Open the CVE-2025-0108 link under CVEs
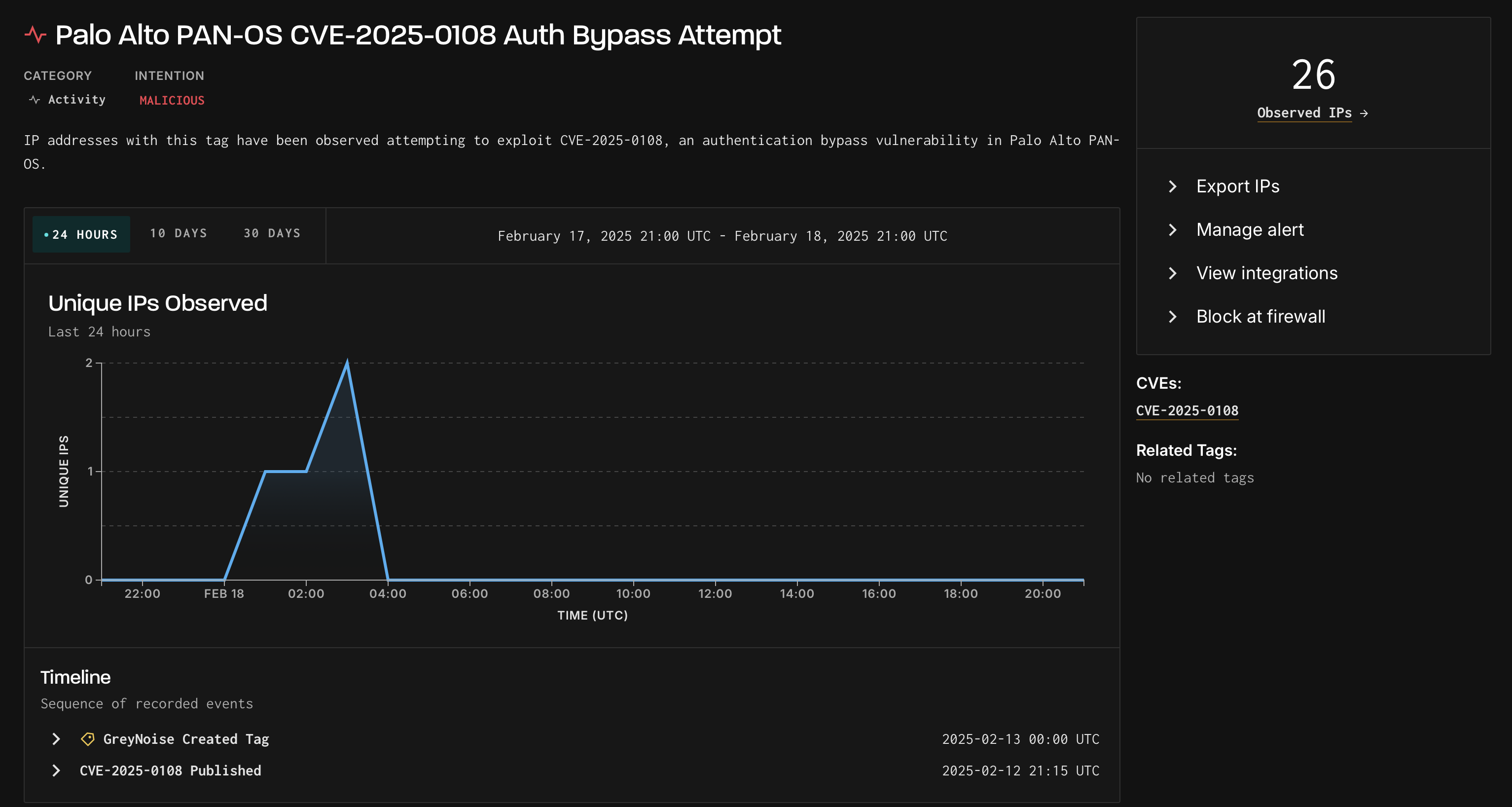Screen dimensions: 1512x807 (1187, 411)
